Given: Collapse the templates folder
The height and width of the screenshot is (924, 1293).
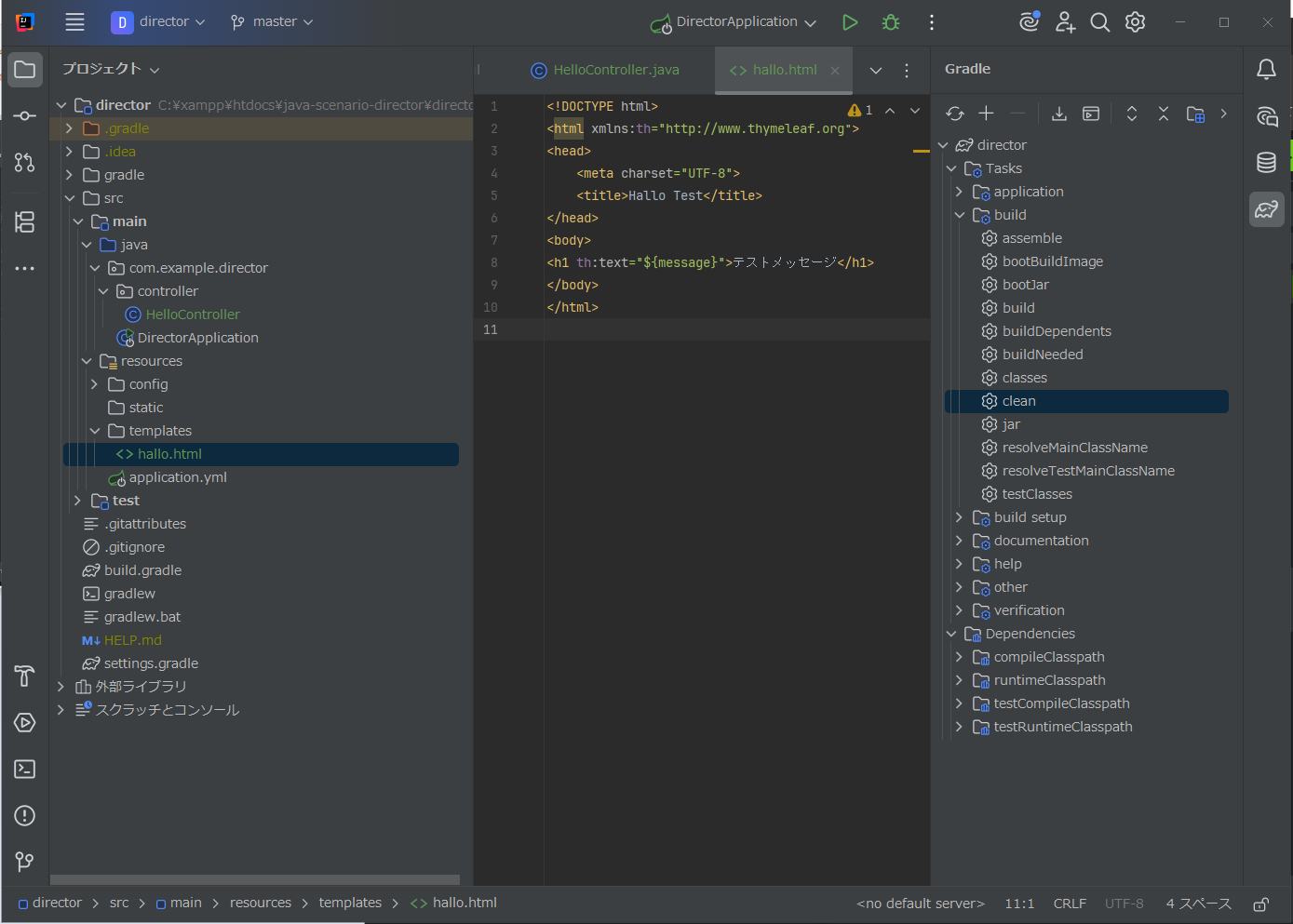Looking at the screenshot, I should click(x=95, y=431).
